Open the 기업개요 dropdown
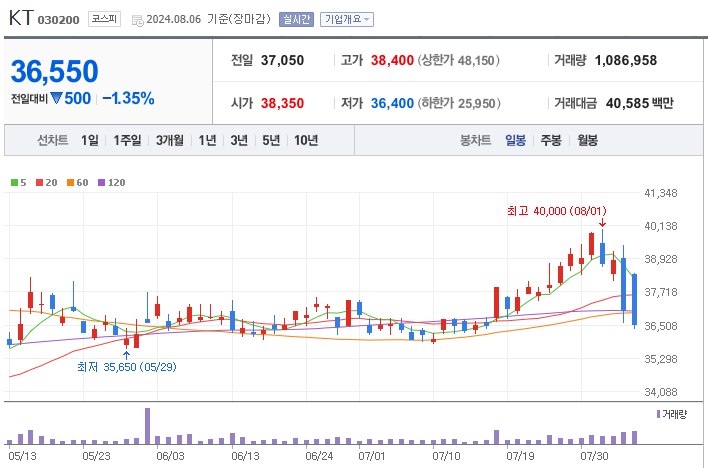Screen dimensions: 708x468 tap(347, 19)
